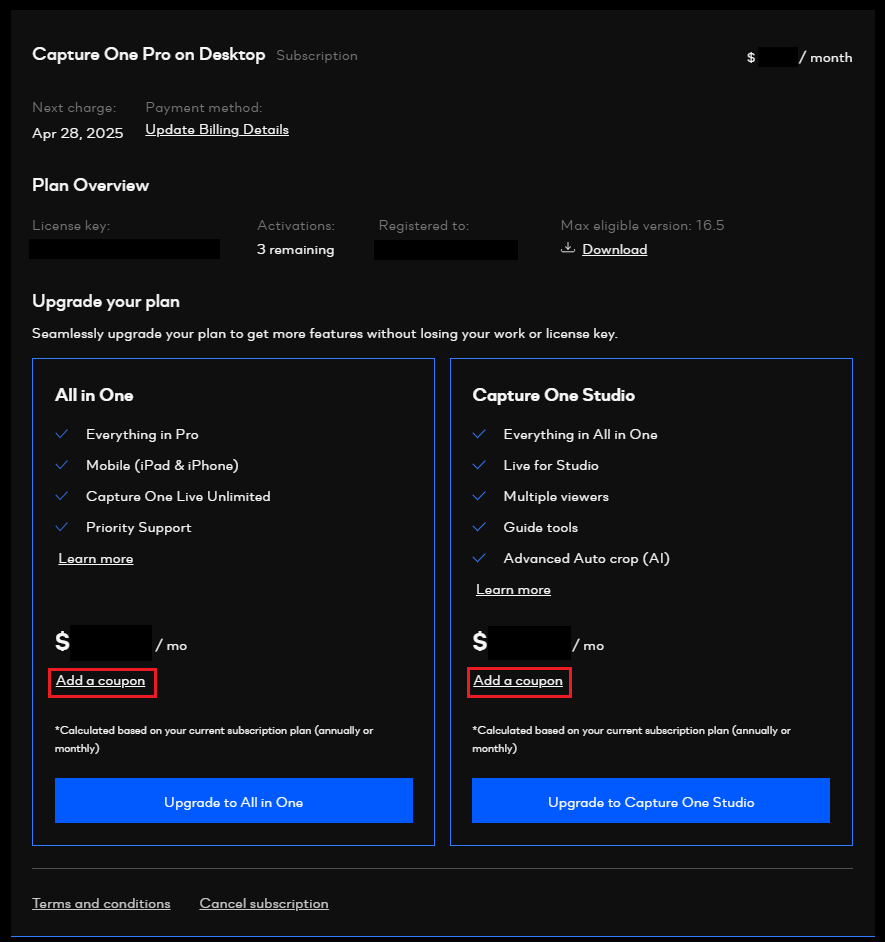Click the Plan Overview heading
This screenshot has height=942, width=885.
pyautogui.click(x=90, y=185)
